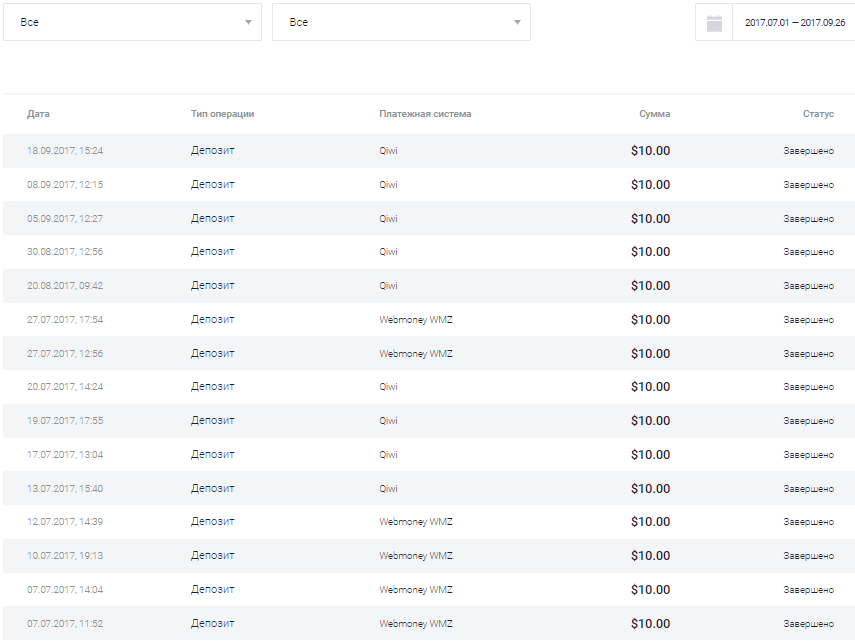Click the date range 2017.07.01 — 2017.09.26 field
The width and height of the screenshot is (855, 643).
tap(788, 23)
